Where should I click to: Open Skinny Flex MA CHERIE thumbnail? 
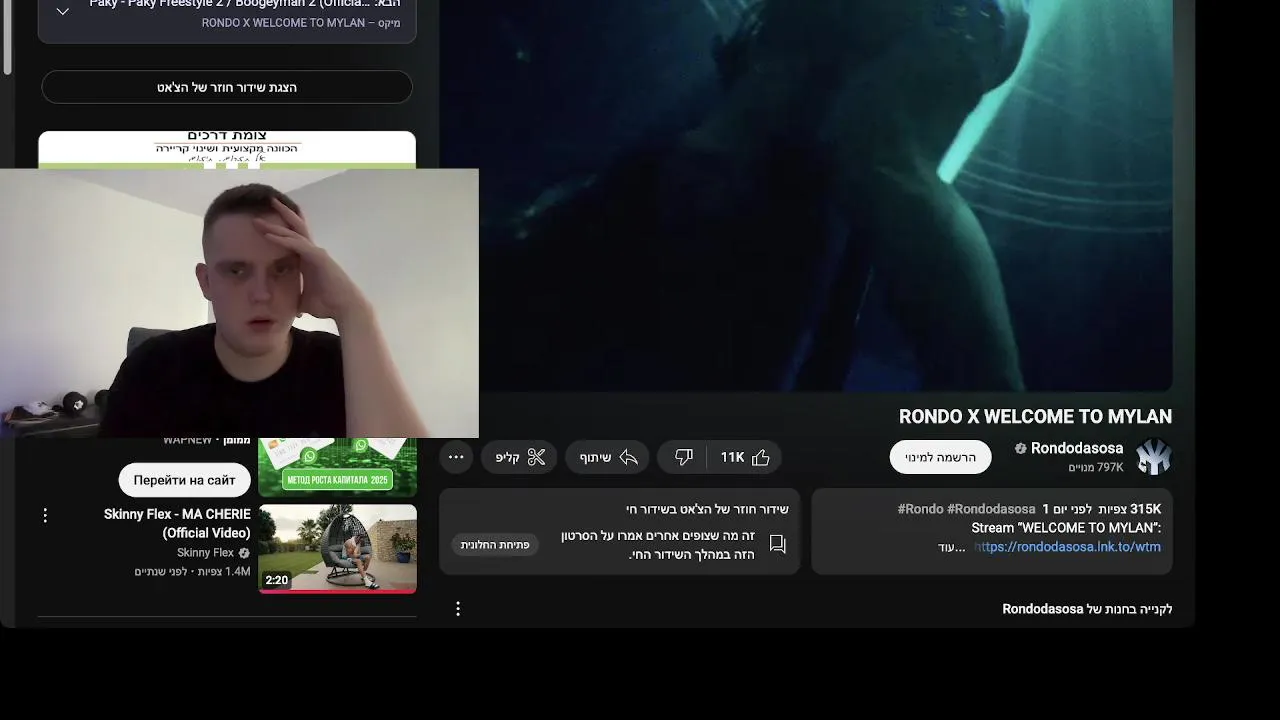pyautogui.click(x=338, y=548)
